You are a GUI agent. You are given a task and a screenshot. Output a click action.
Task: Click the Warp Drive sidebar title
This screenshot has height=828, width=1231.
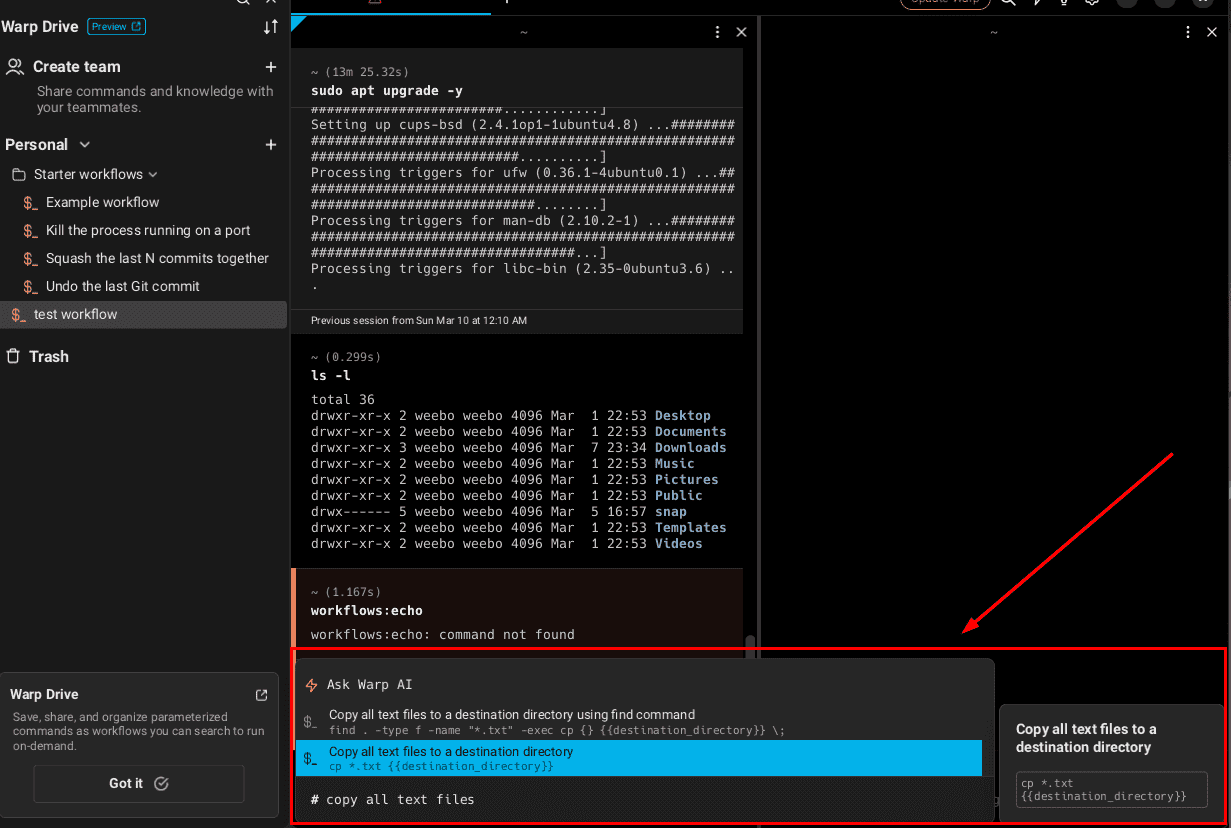[x=40, y=27]
